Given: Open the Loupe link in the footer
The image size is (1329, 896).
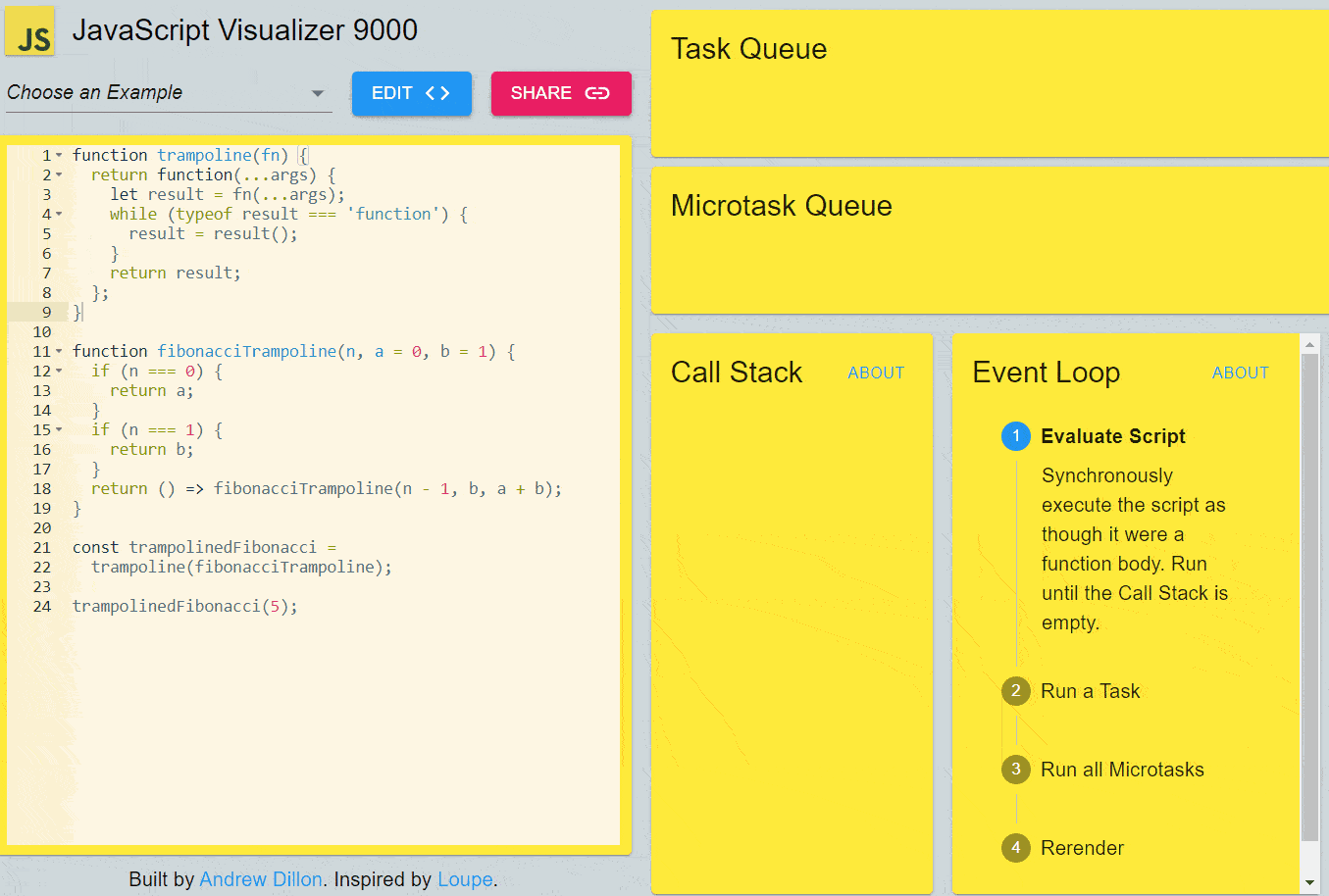Looking at the screenshot, I should tap(465, 879).
